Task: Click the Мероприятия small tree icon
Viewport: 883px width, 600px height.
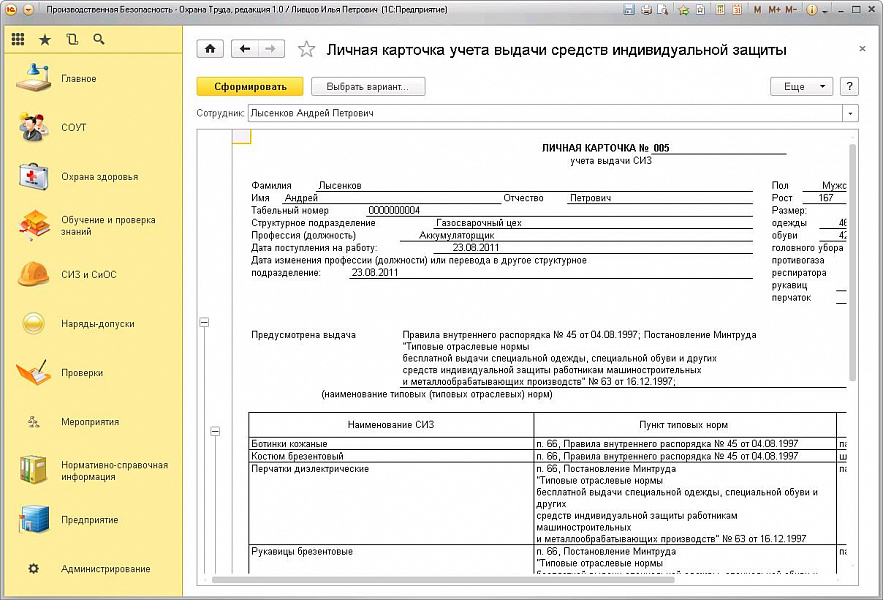Action: tap(33, 421)
